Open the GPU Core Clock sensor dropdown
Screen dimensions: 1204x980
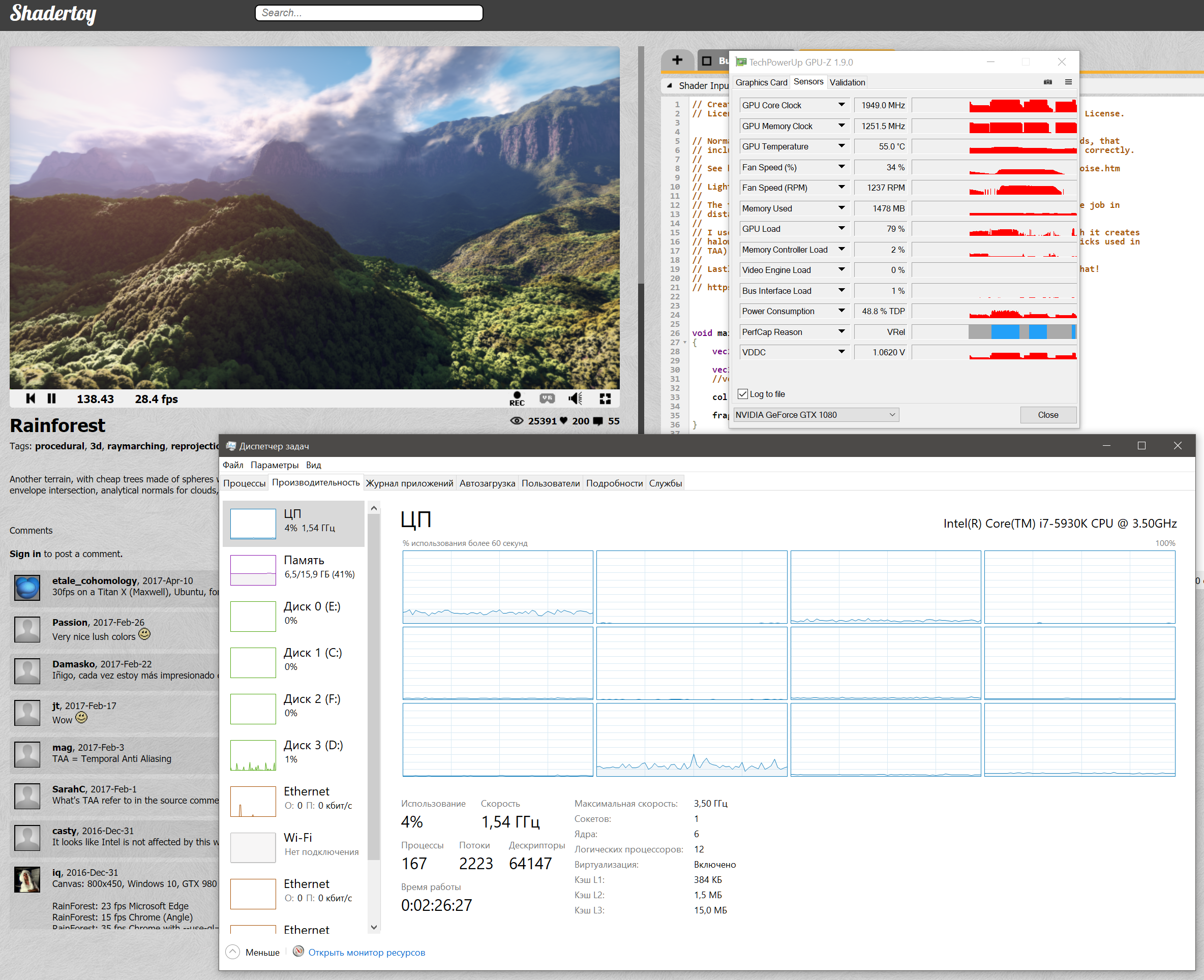click(841, 105)
